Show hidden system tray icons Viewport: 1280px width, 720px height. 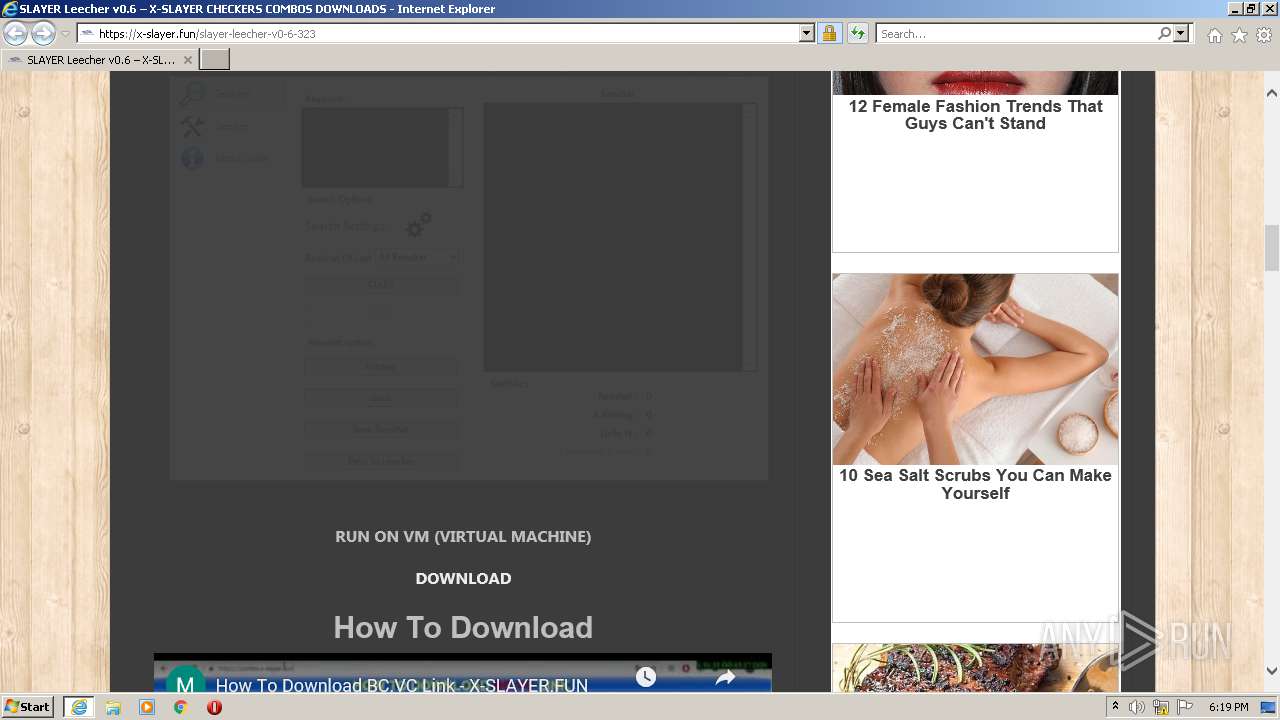pyautogui.click(x=1115, y=707)
